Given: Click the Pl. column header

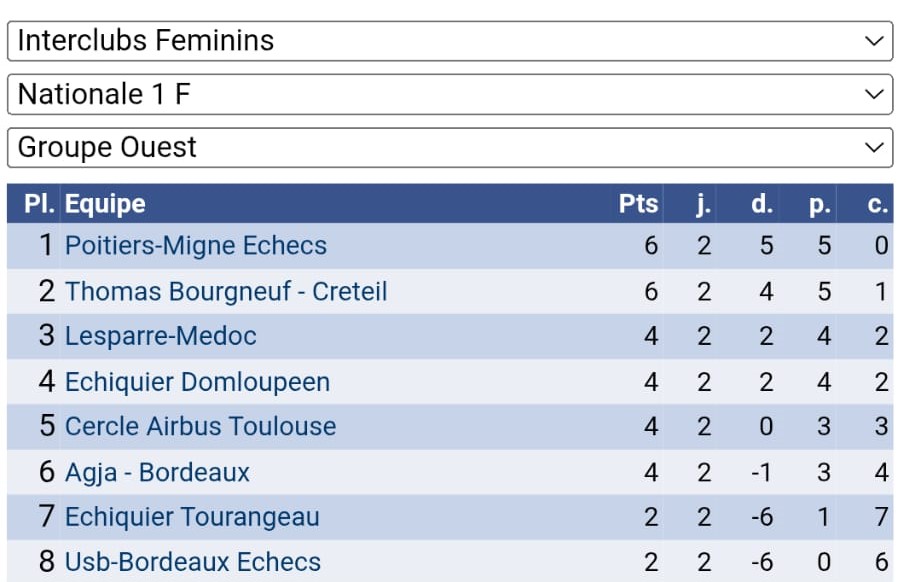Looking at the screenshot, I should pos(39,204).
